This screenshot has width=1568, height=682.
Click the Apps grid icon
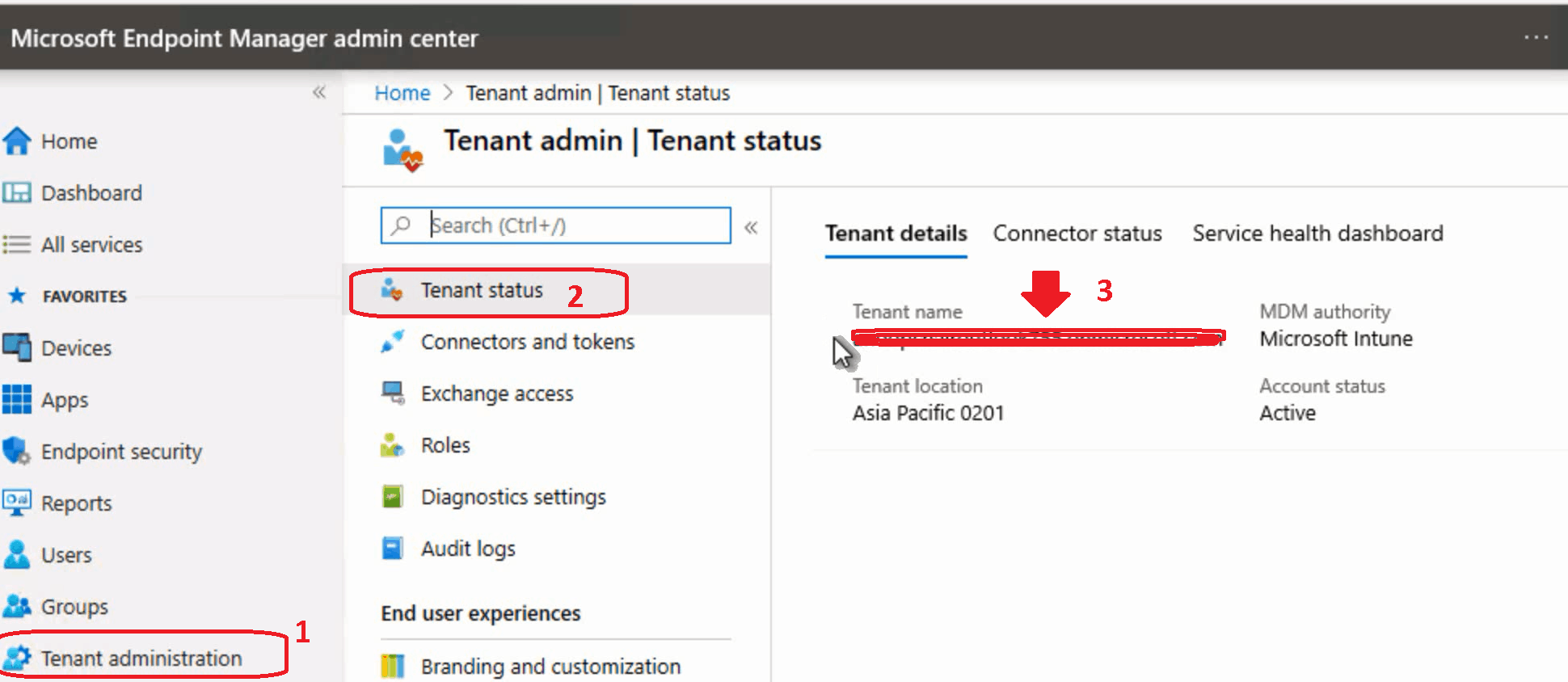pos(17,399)
